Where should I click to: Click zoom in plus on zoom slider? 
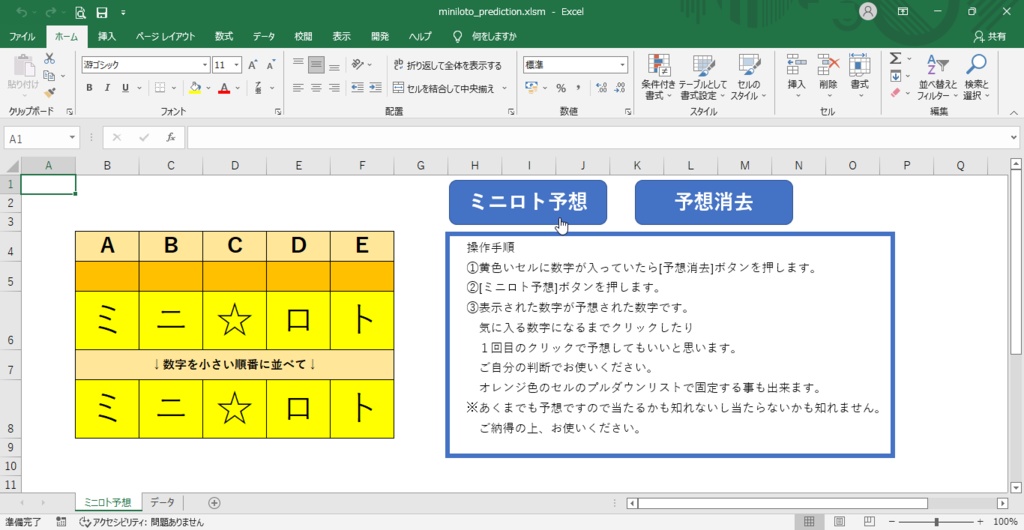[x=980, y=522]
